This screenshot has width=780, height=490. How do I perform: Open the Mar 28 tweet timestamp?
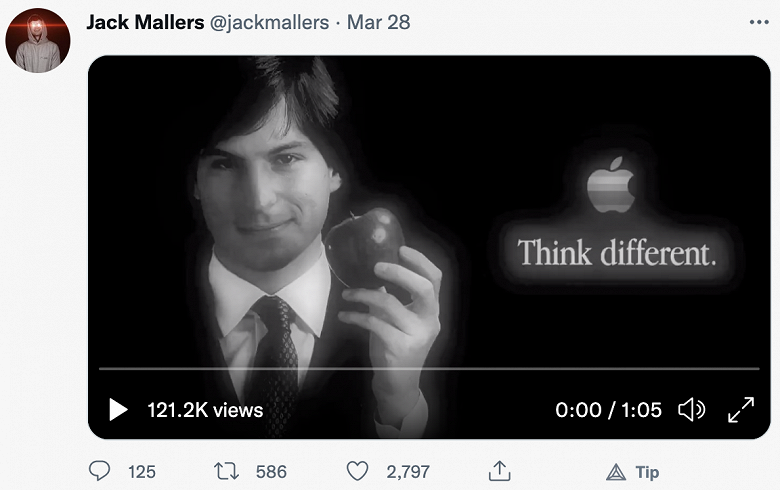pyautogui.click(x=378, y=22)
